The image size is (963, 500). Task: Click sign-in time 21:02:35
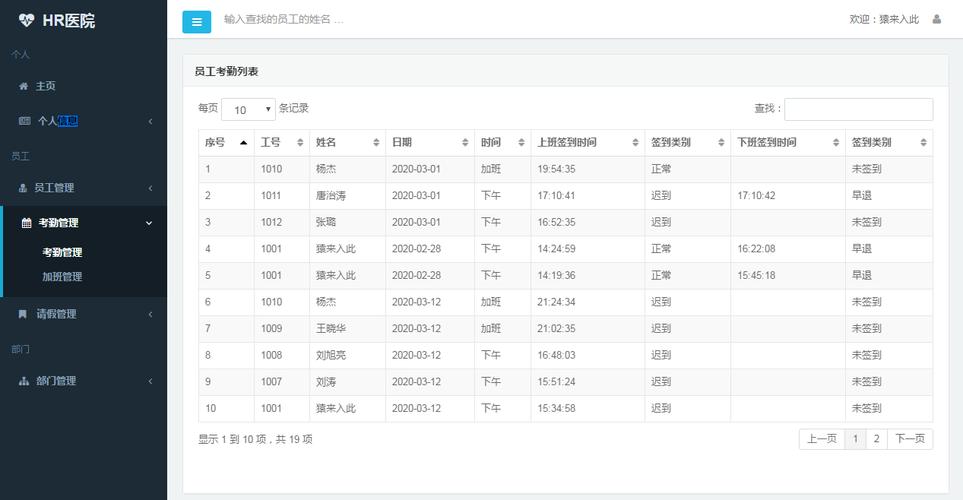pos(556,329)
